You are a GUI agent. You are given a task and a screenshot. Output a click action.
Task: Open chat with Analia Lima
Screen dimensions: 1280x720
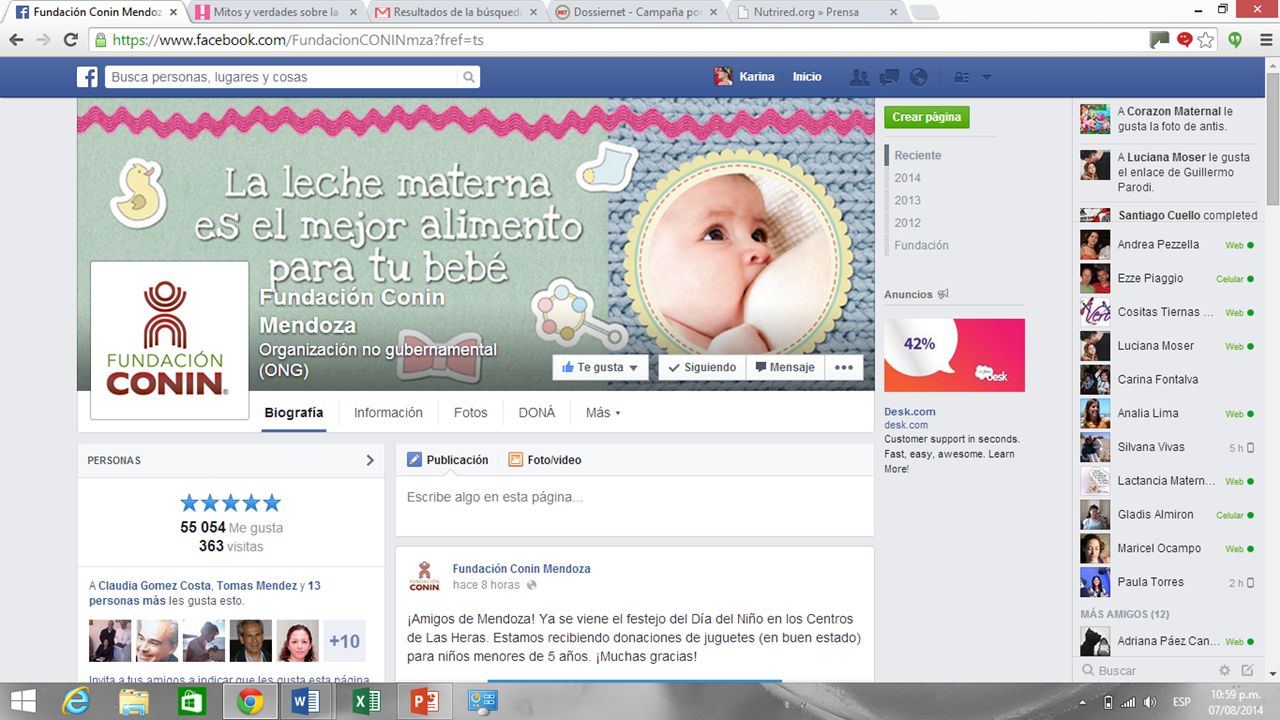point(1167,413)
